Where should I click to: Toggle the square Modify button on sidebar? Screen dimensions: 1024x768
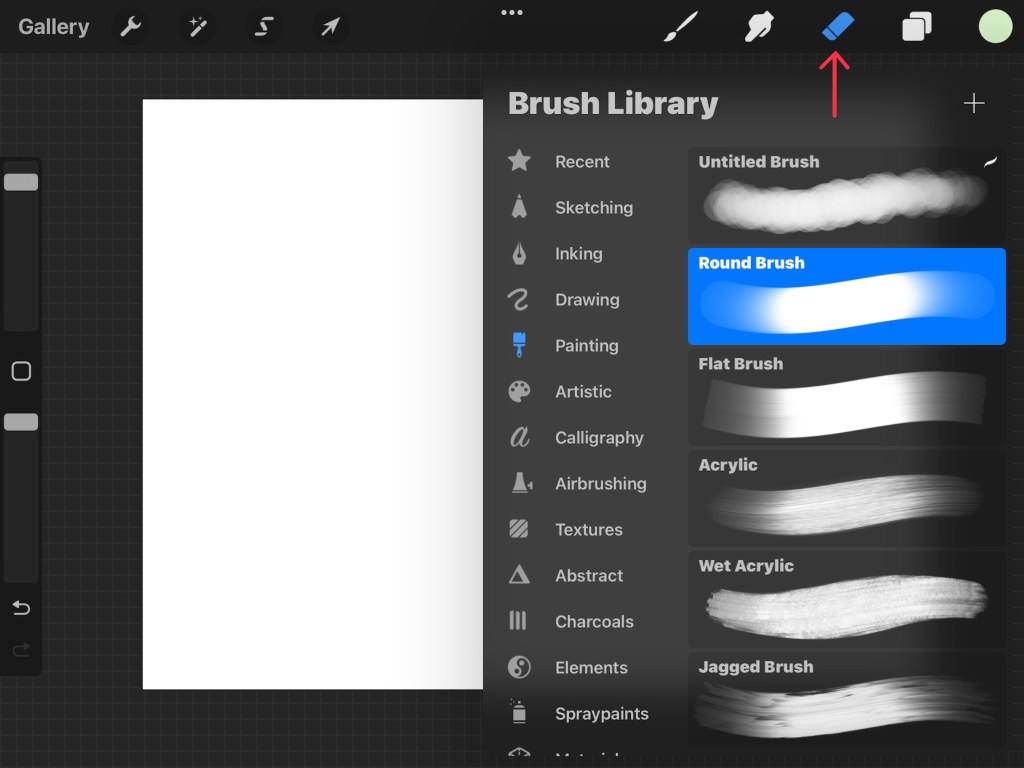pos(21,372)
